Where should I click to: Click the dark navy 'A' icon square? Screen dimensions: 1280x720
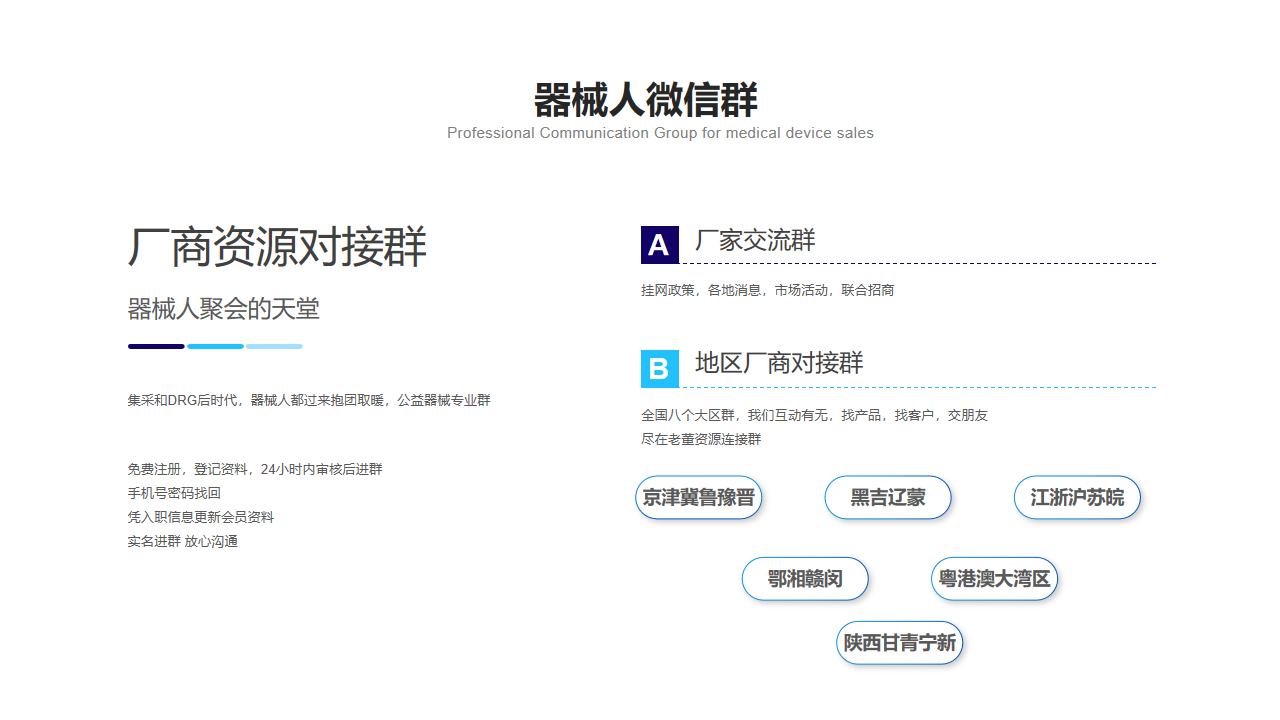click(659, 245)
